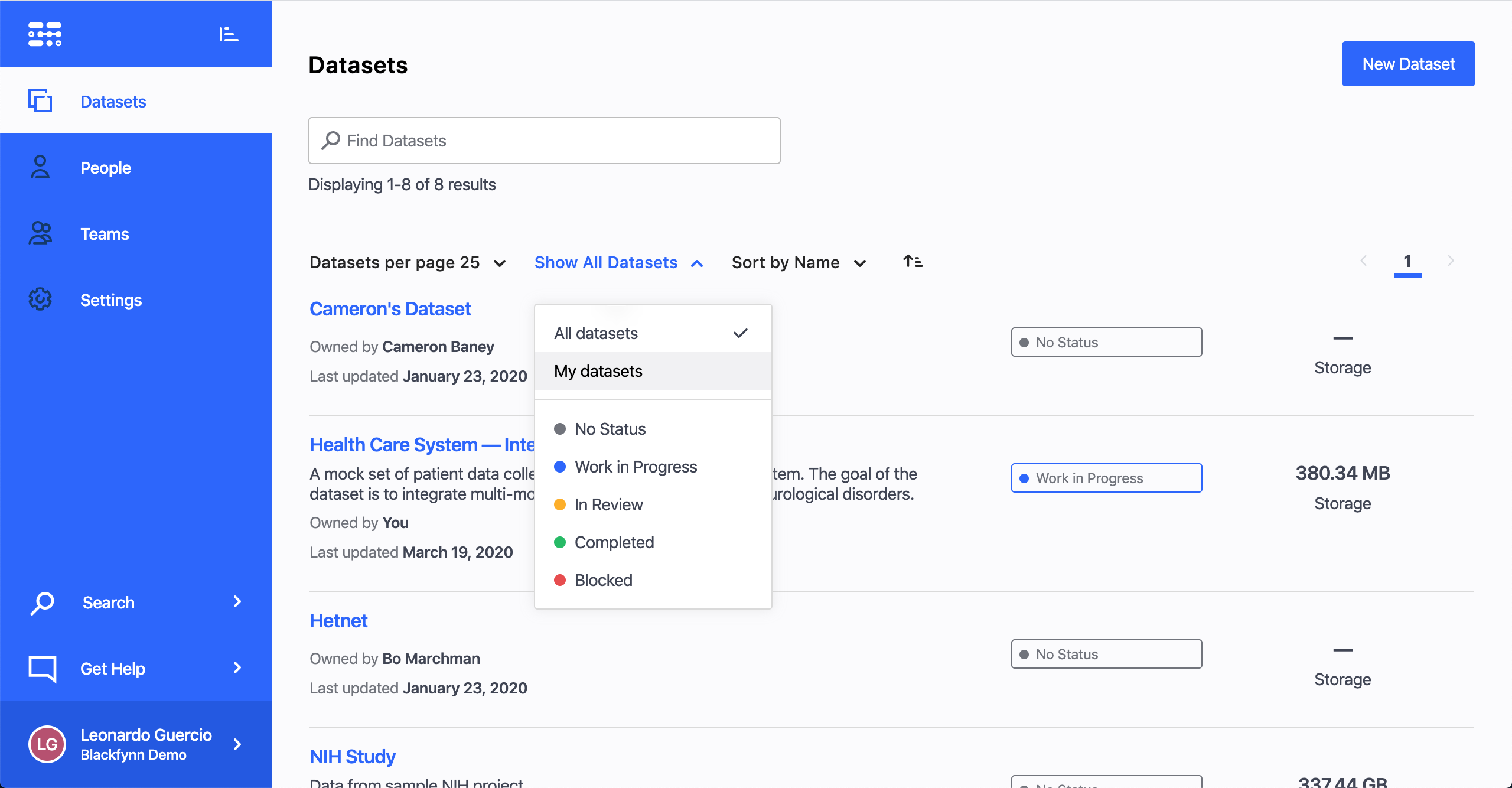Open Sort by Name dropdown
1512x788 pixels.
click(799, 262)
